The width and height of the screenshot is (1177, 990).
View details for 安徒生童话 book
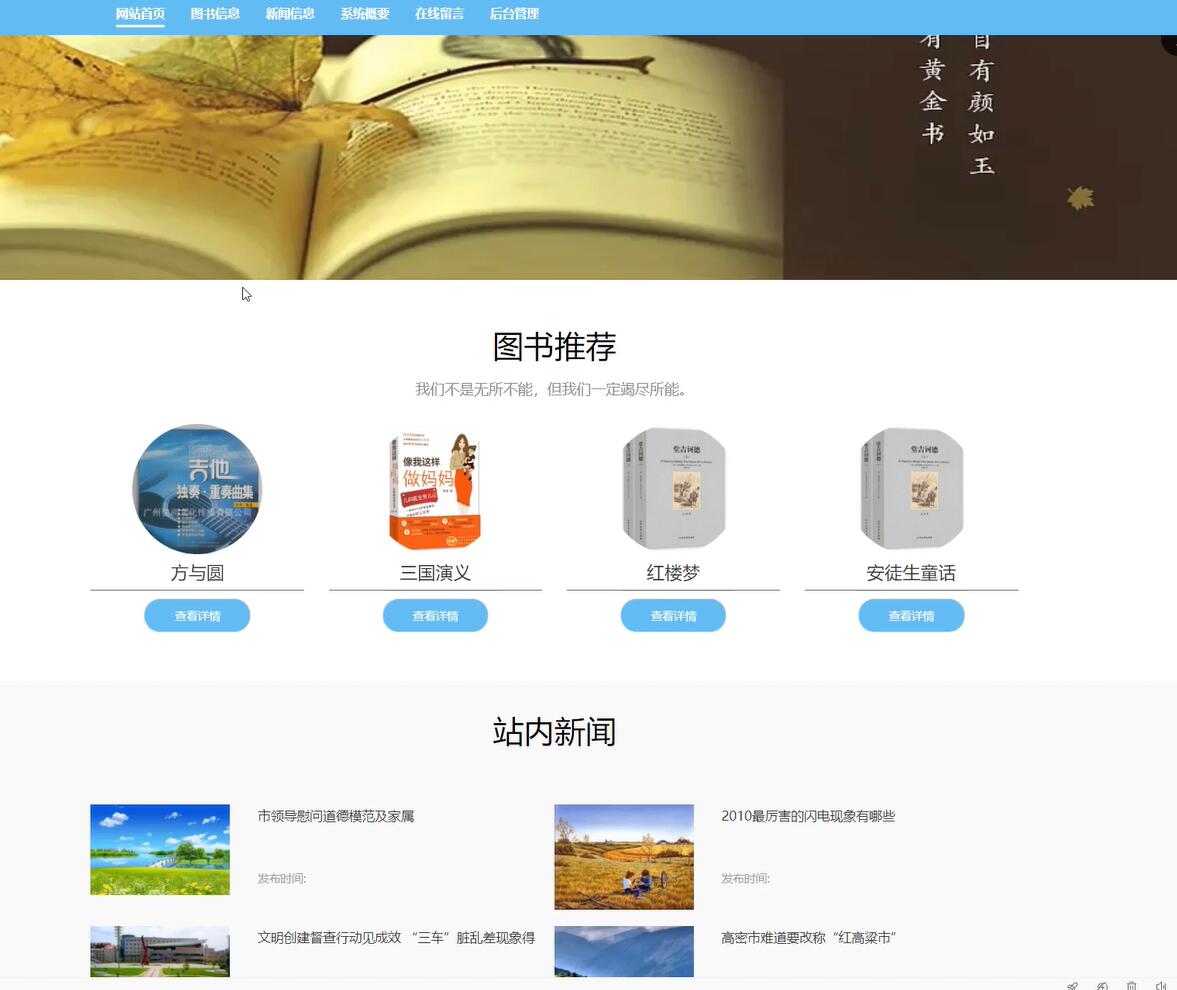(x=911, y=615)
